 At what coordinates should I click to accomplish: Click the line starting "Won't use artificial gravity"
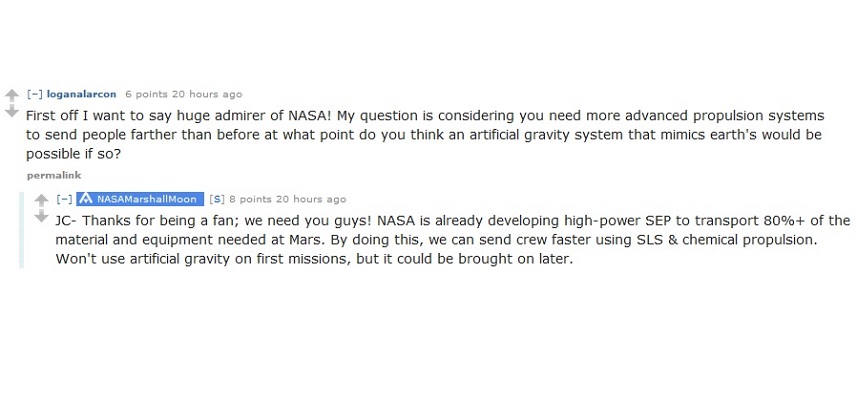click(x=314, y=259)
